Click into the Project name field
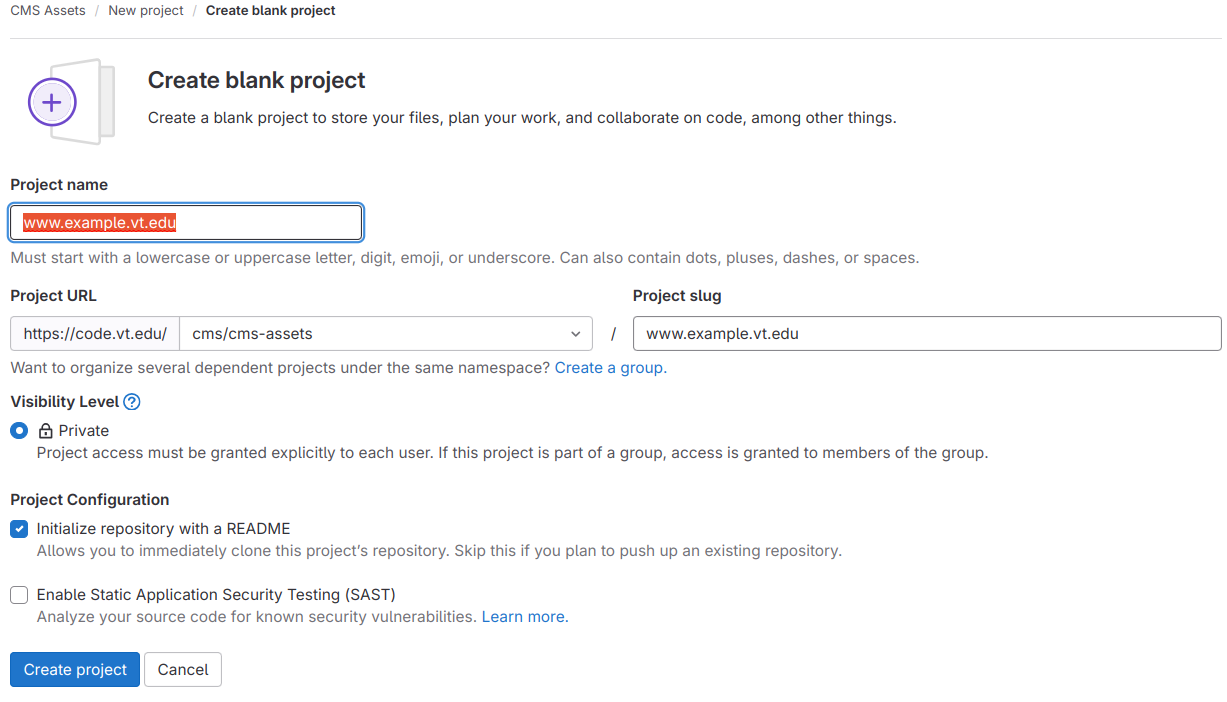The image size is (1227, 702). point(186,222)
